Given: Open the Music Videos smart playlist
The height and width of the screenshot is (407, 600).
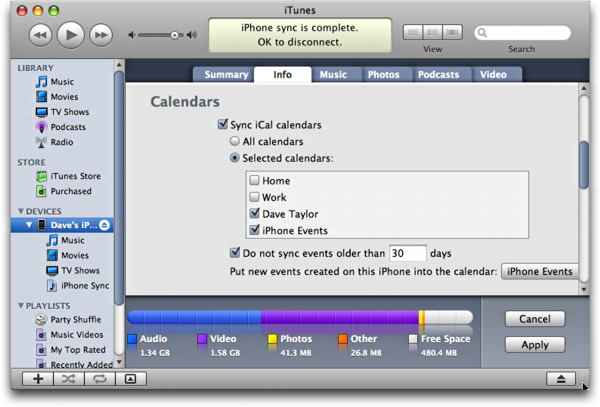Looking at the screenshot, I should coord(70,335).
